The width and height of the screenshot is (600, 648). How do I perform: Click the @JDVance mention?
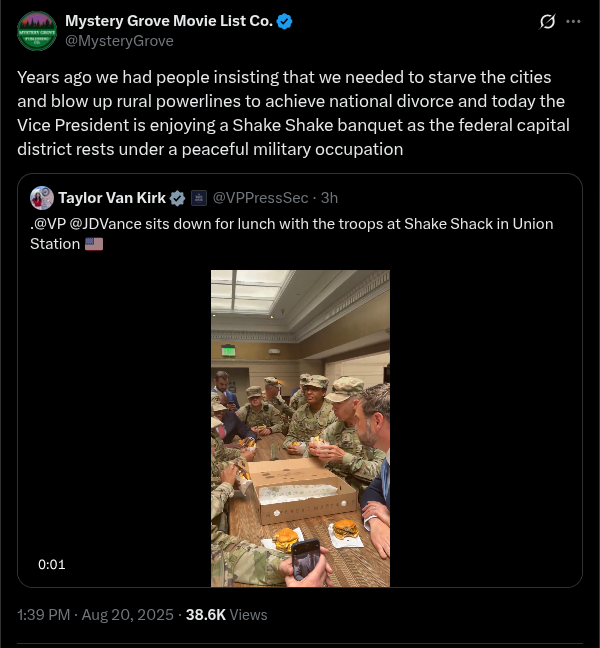click(x=106, y=223)
